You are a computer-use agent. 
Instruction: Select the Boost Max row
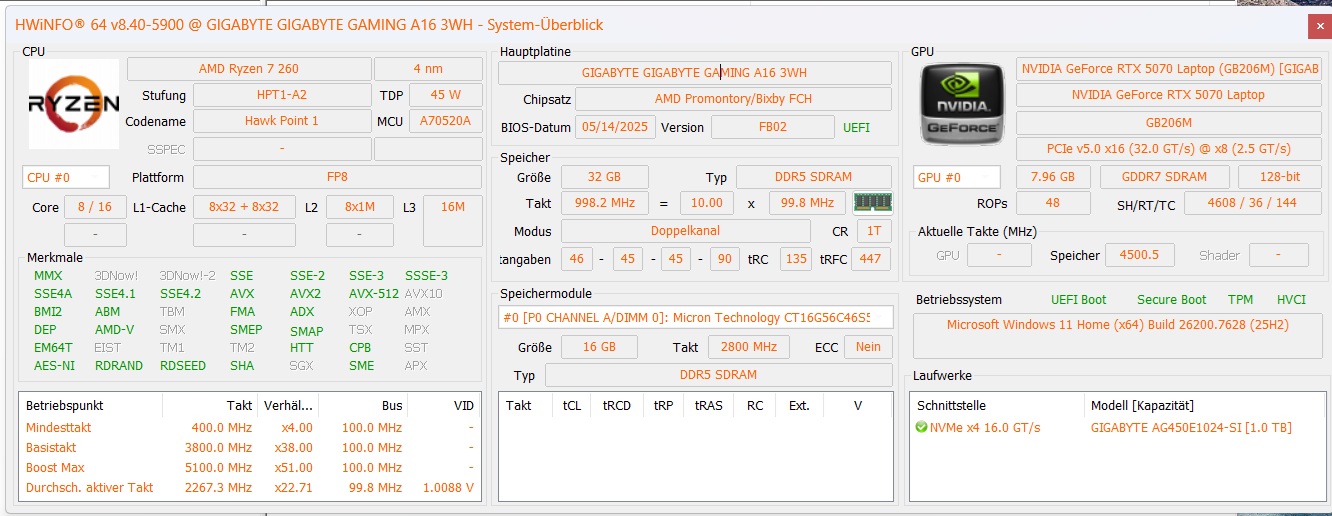pos(250,468)
